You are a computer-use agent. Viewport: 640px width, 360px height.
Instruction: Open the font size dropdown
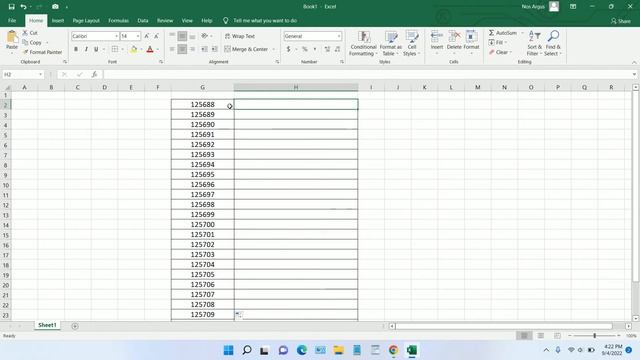(138, 36)
